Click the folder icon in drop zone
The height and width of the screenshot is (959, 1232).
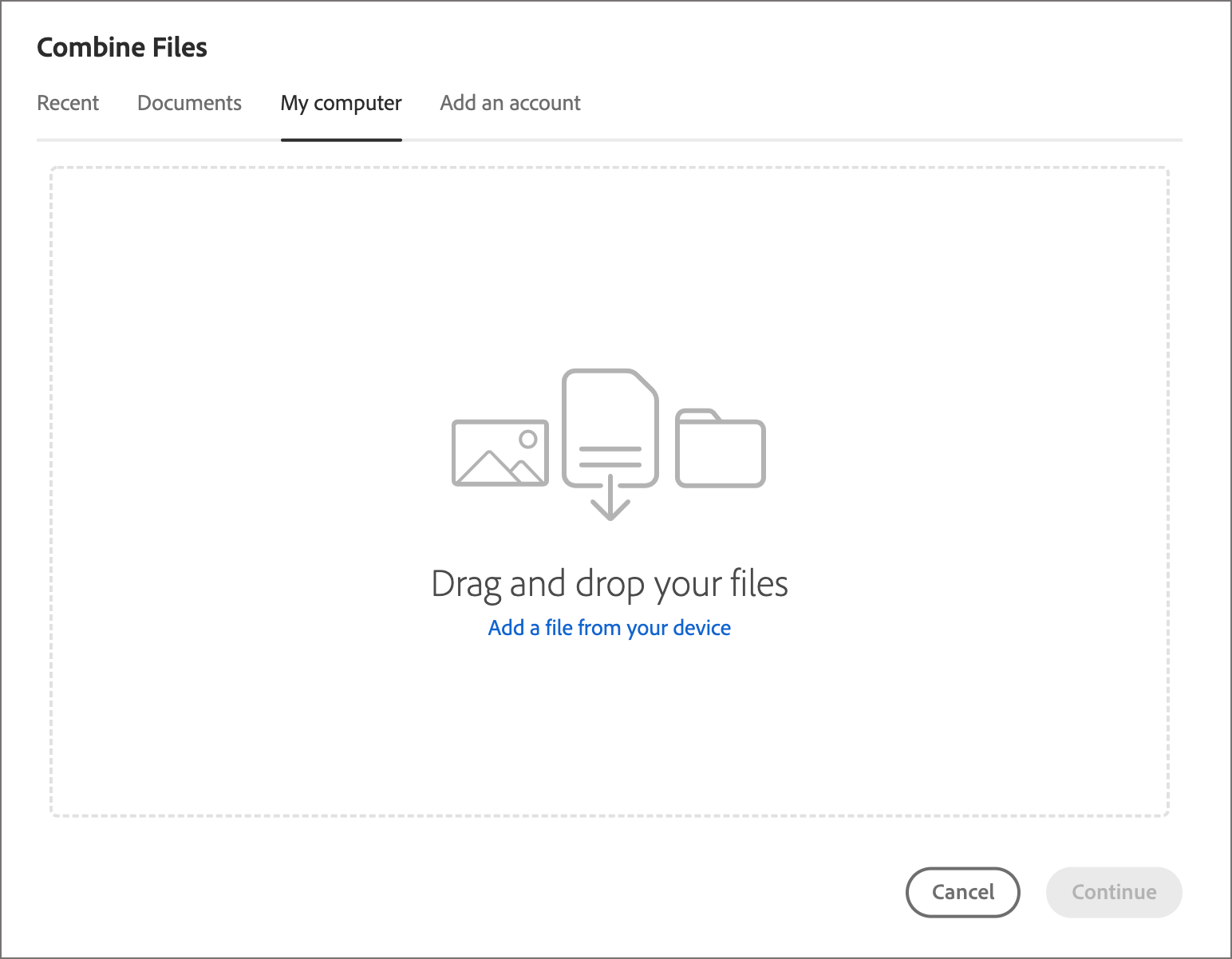click(721, 448)
